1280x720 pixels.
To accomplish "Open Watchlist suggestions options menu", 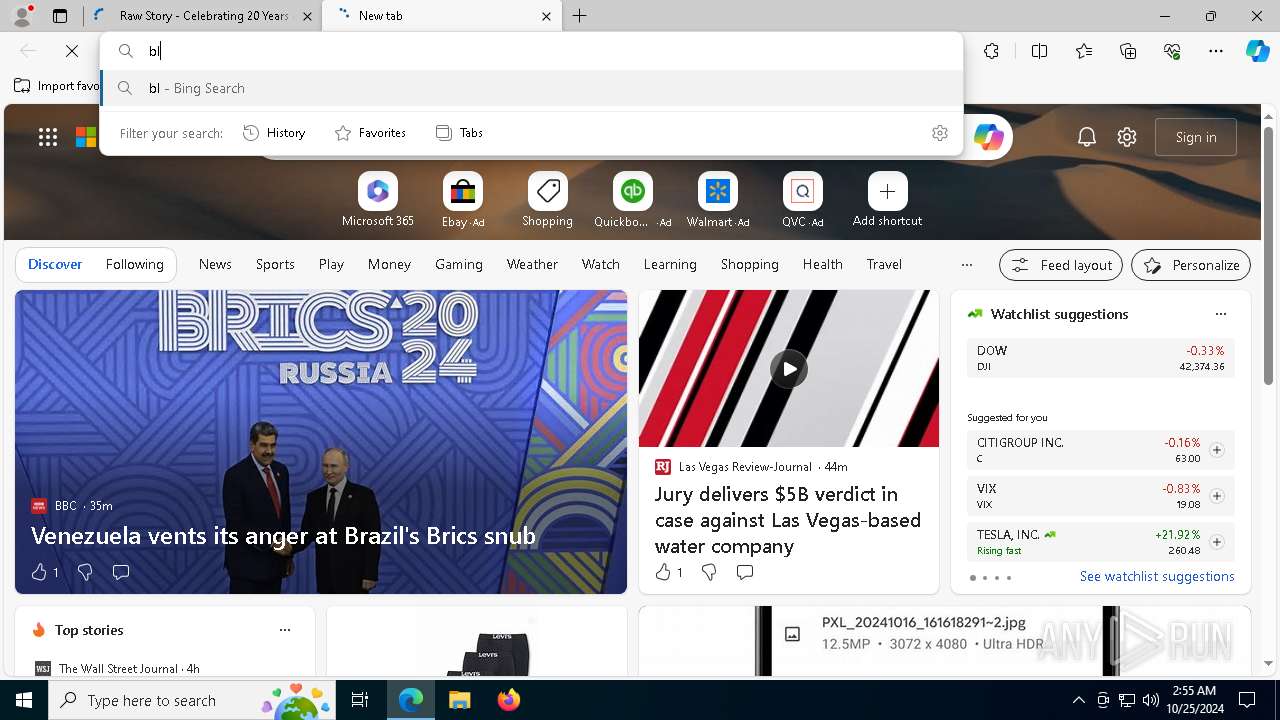I will 1220,314.
